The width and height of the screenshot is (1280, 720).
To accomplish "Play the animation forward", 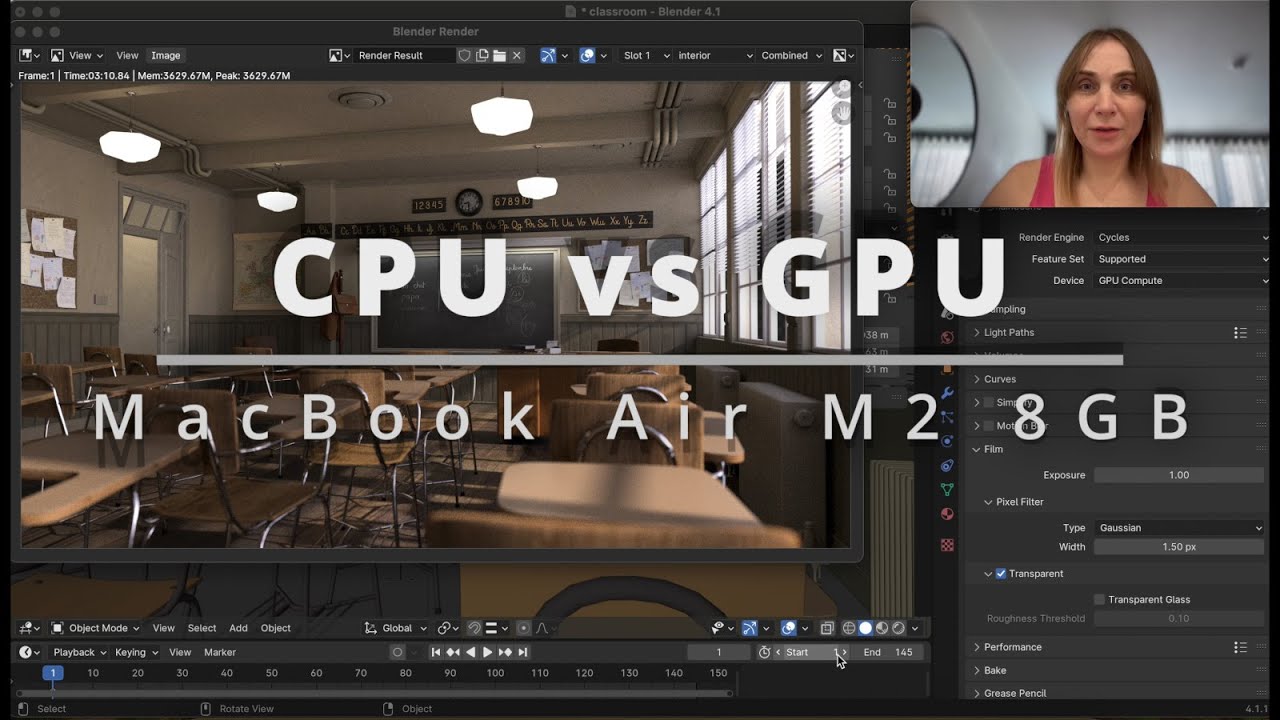I will 487,652.
